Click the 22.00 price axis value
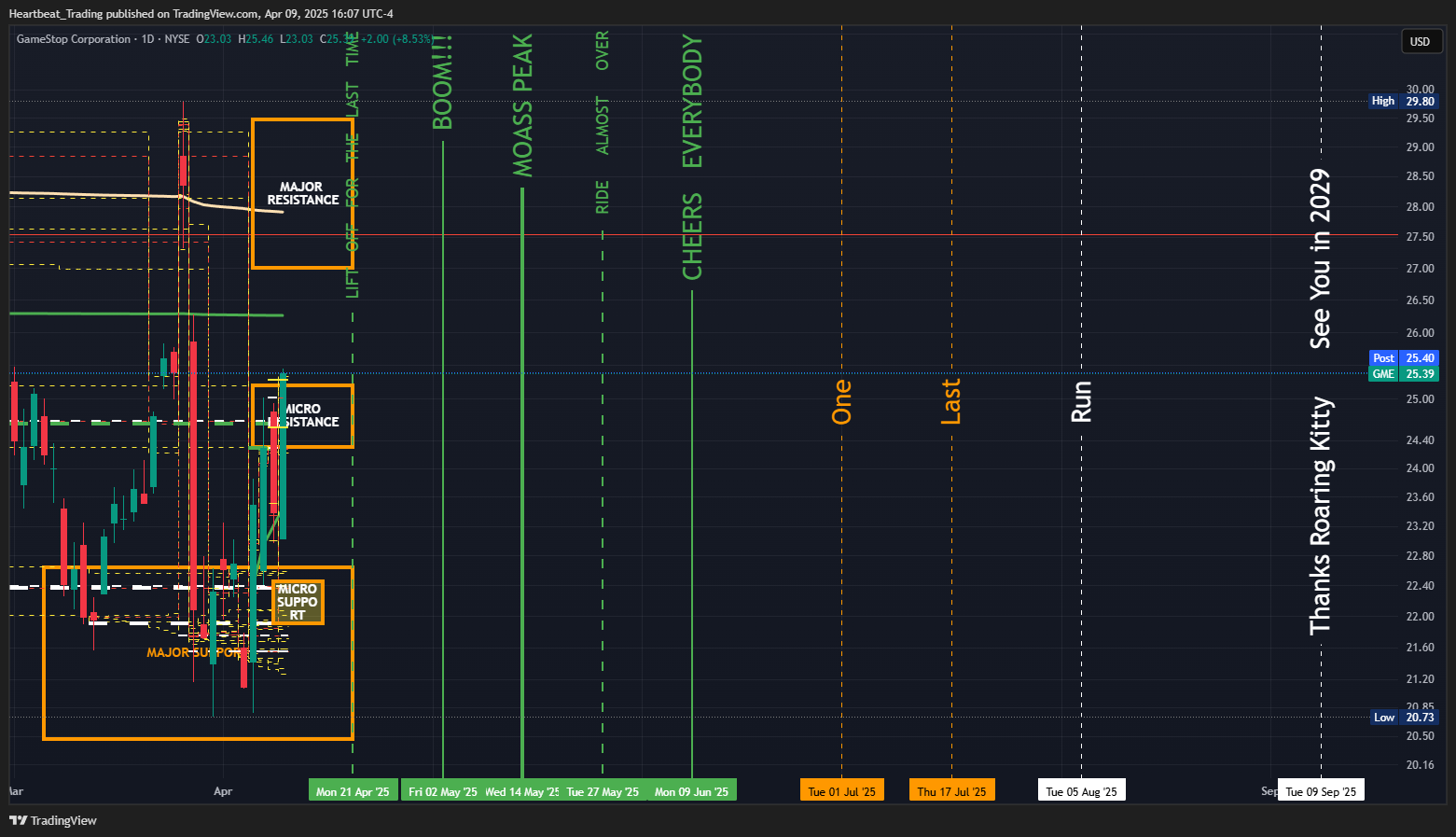 click(x=1420, y=616)
